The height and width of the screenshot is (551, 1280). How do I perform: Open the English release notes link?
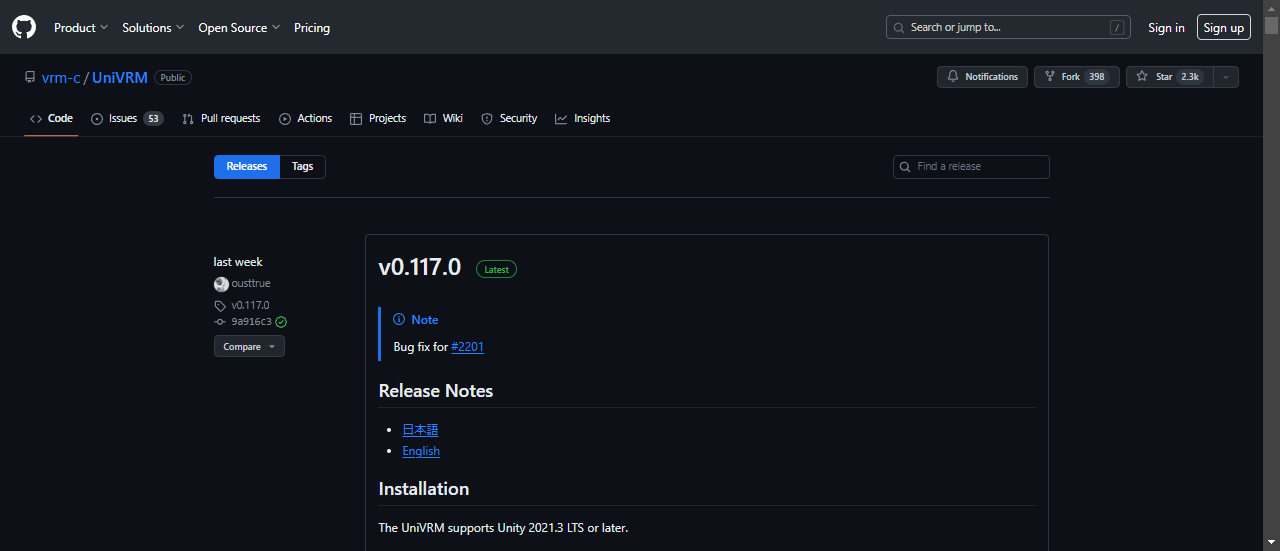pyautogui.click(x=421, y=451)
